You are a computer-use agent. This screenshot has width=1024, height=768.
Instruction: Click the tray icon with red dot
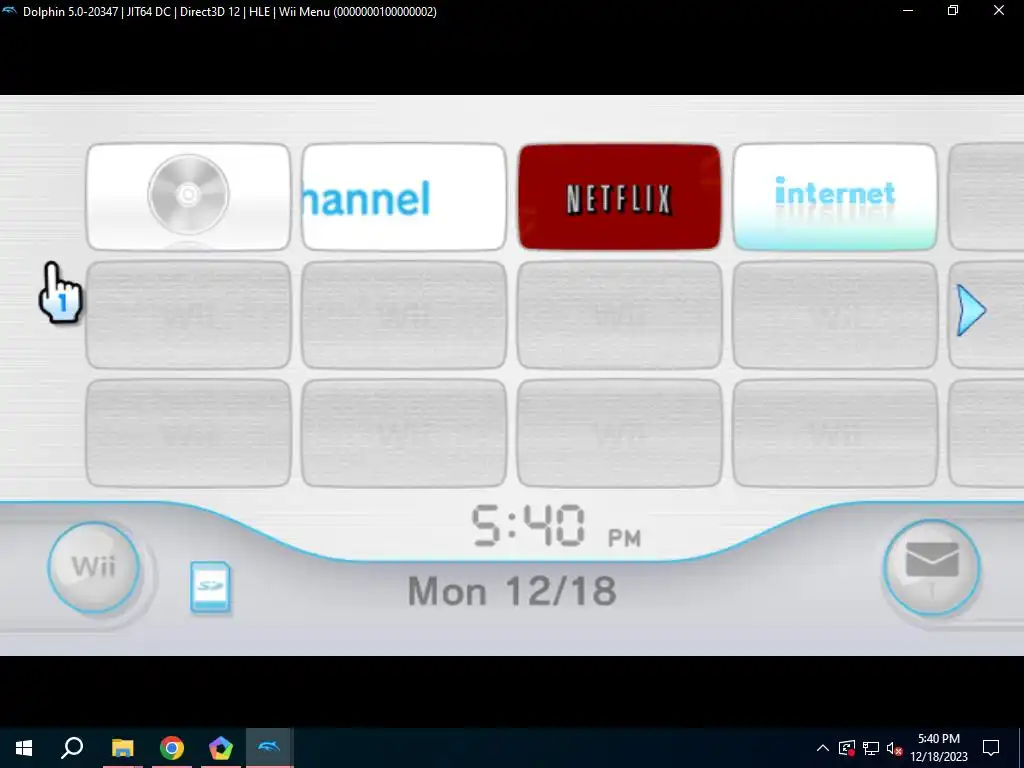pos(847,748)
